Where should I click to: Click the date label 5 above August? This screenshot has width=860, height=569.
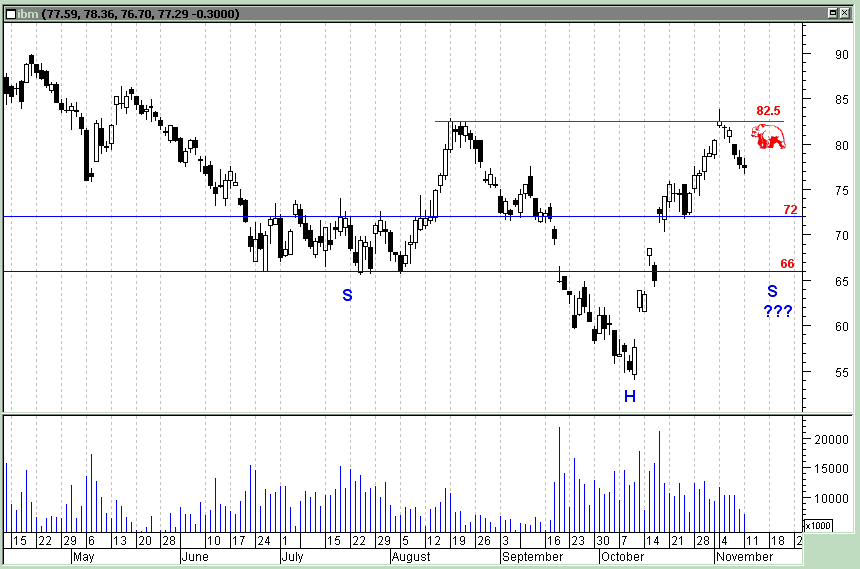pos(405,541)
